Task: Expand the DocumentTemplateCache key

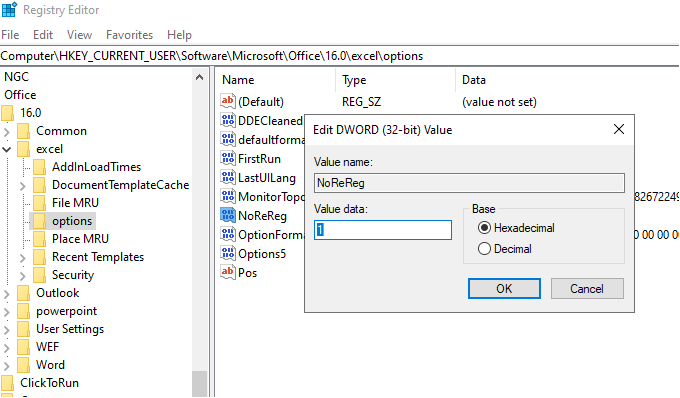Action: [23, 186]
